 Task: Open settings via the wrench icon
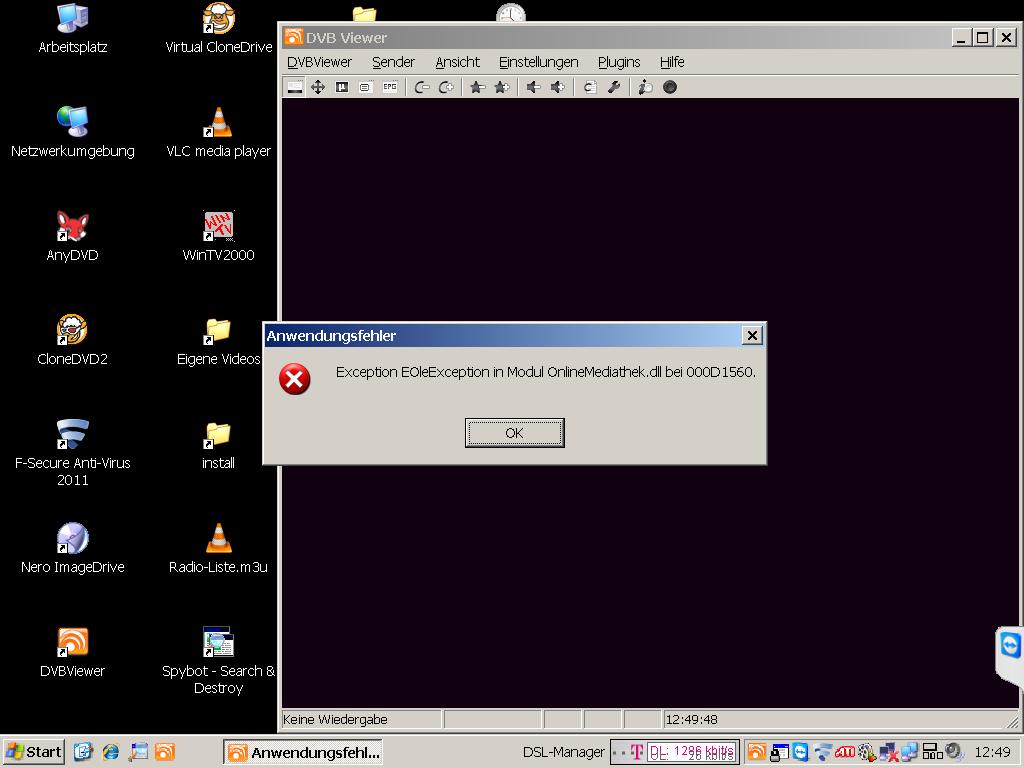click(x=614, y=87)
